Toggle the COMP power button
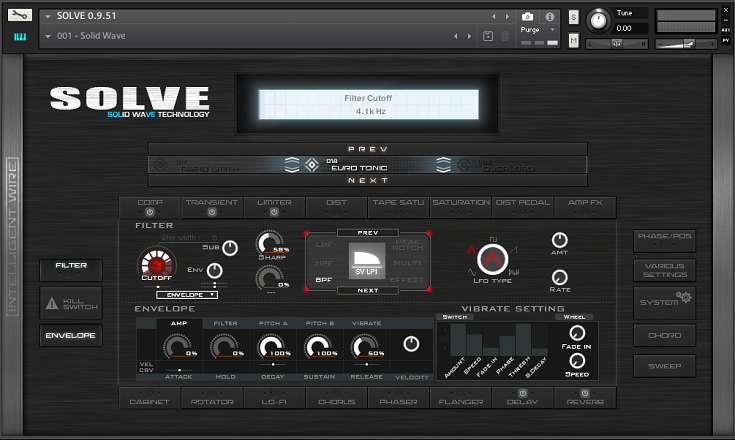The image size is (735, 440). coord(150,212)
